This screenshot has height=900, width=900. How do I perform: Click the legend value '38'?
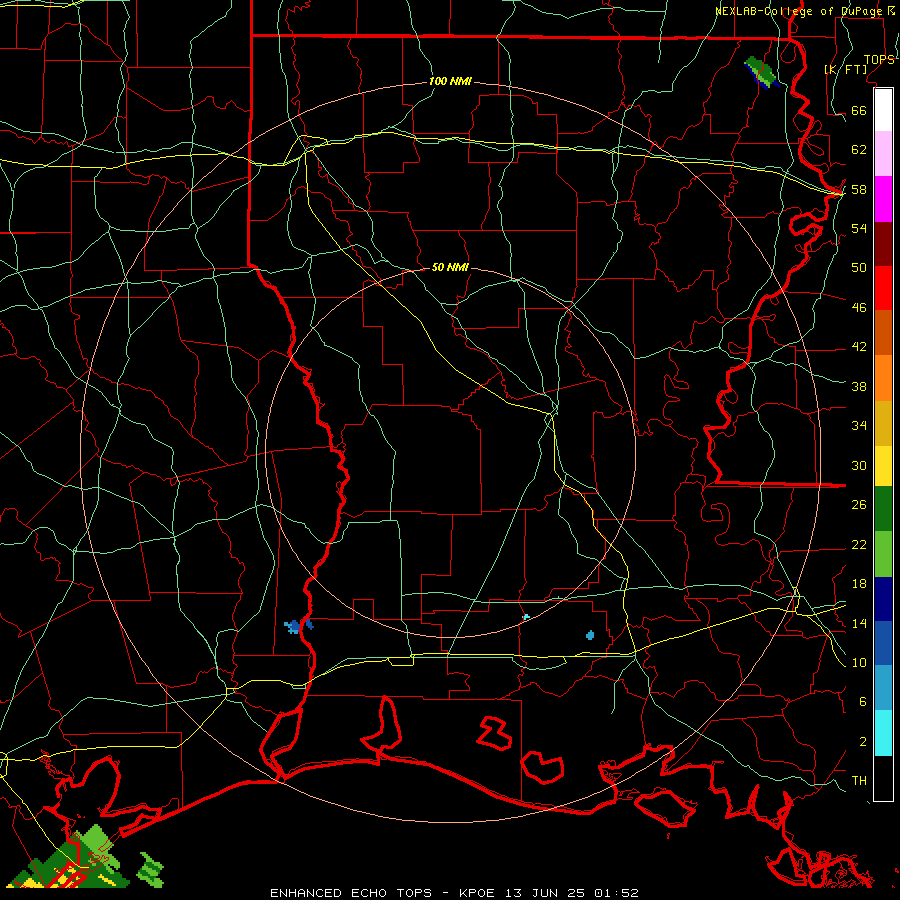(x=859, y=386)
